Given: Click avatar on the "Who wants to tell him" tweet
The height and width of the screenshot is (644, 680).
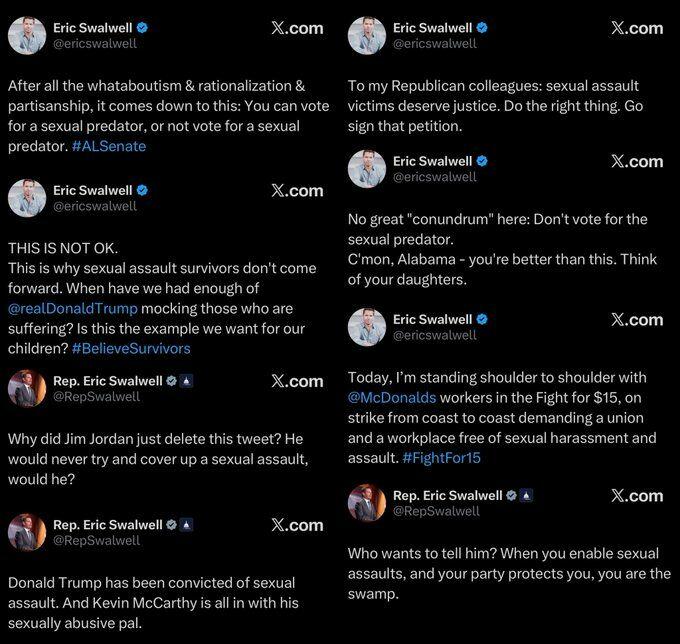Looking at the screenshot, I should tap(367, 503).
